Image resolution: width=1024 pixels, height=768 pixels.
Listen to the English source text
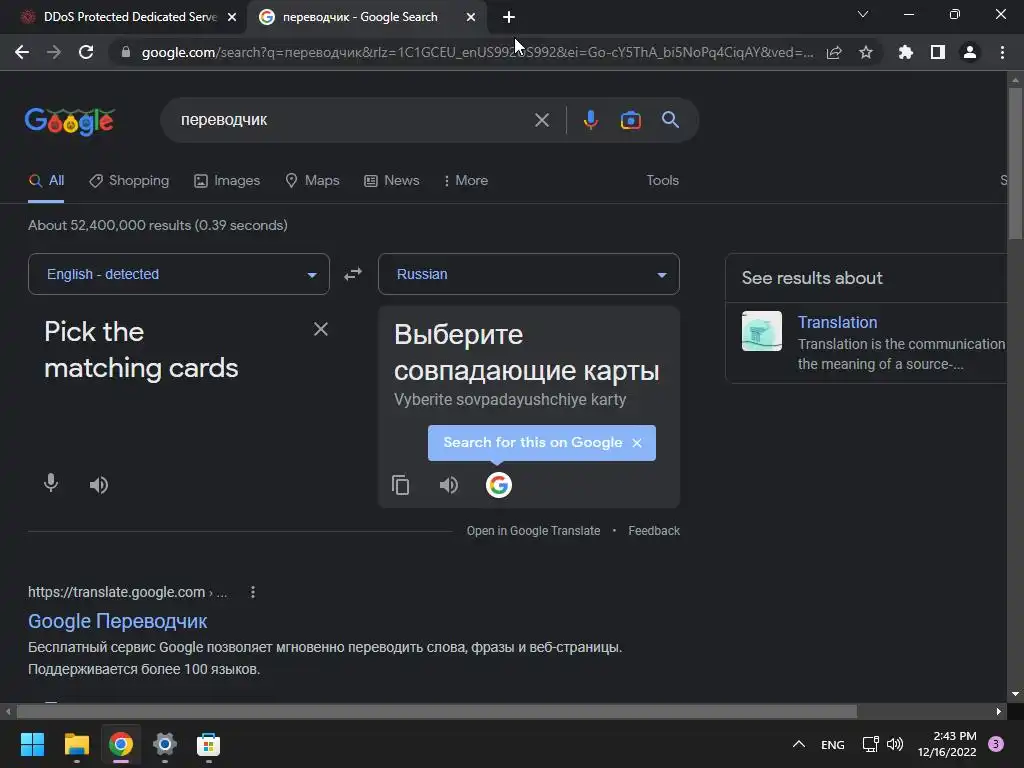point(99,485)
